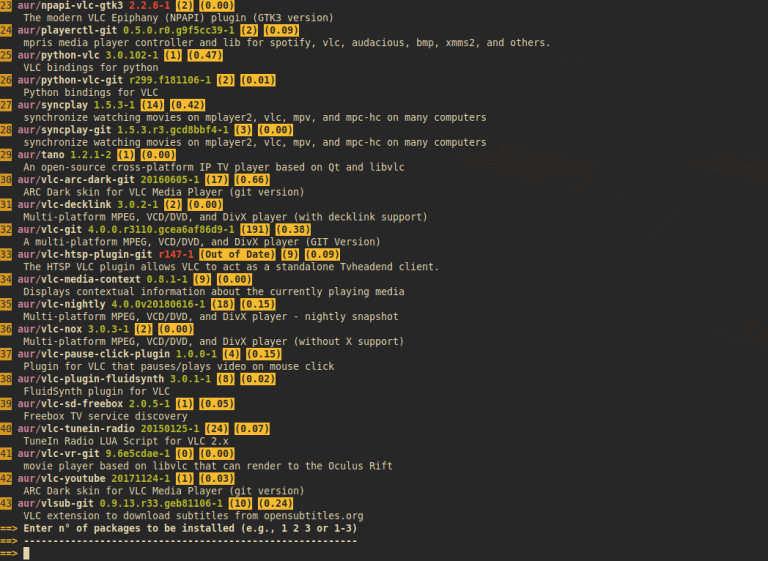Click vote count (17) badge
768x561 pixels.
pos(217,180)
